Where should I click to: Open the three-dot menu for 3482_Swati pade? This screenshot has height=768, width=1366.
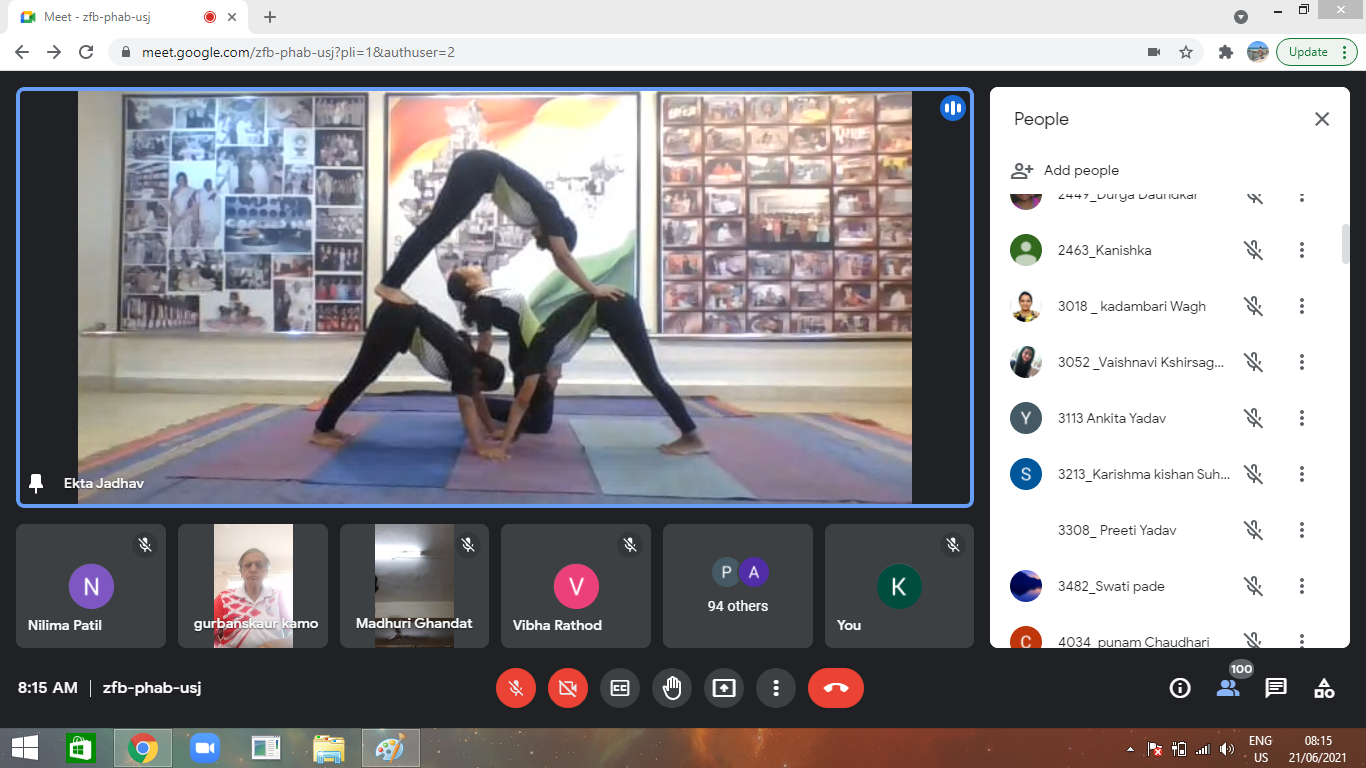(x=1301, y=586)
